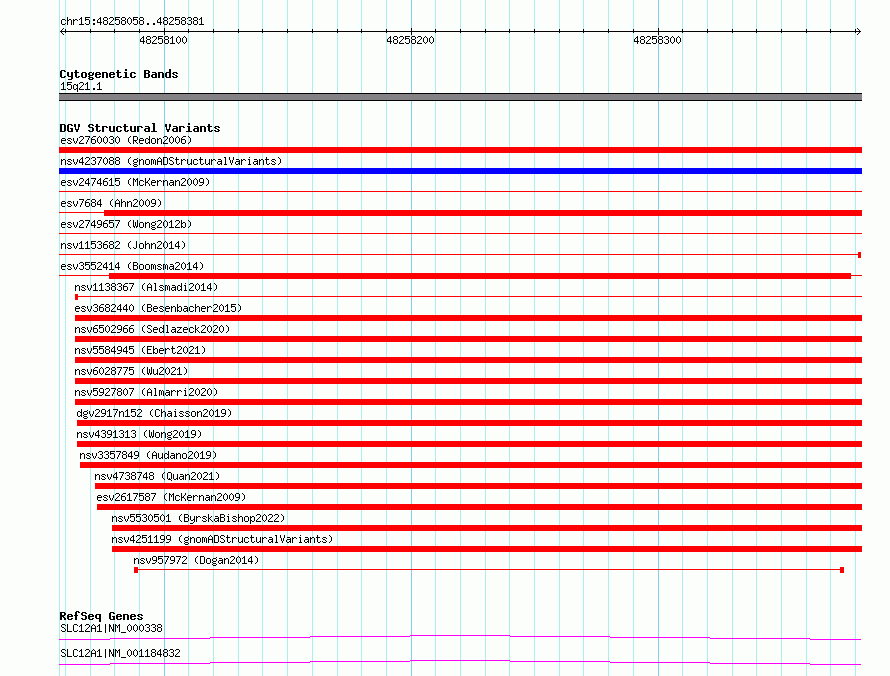Select the gray 15q21.1 cytogenetic band bar
Viewport: 890px width, 676px height.
[460, 97]
